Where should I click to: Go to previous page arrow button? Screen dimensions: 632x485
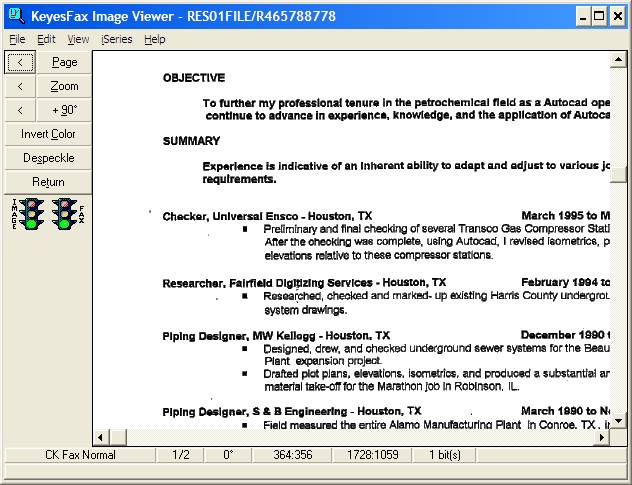pos(20,62)
